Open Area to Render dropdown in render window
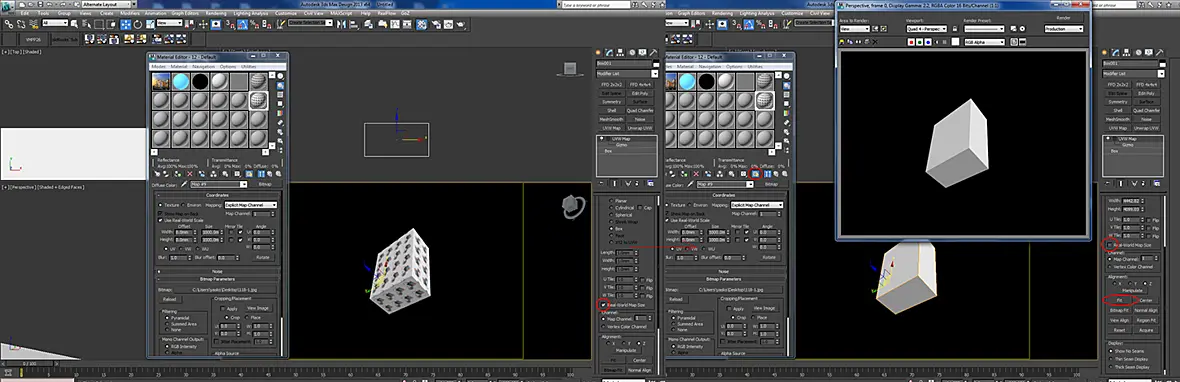 [x=855, y=29]
